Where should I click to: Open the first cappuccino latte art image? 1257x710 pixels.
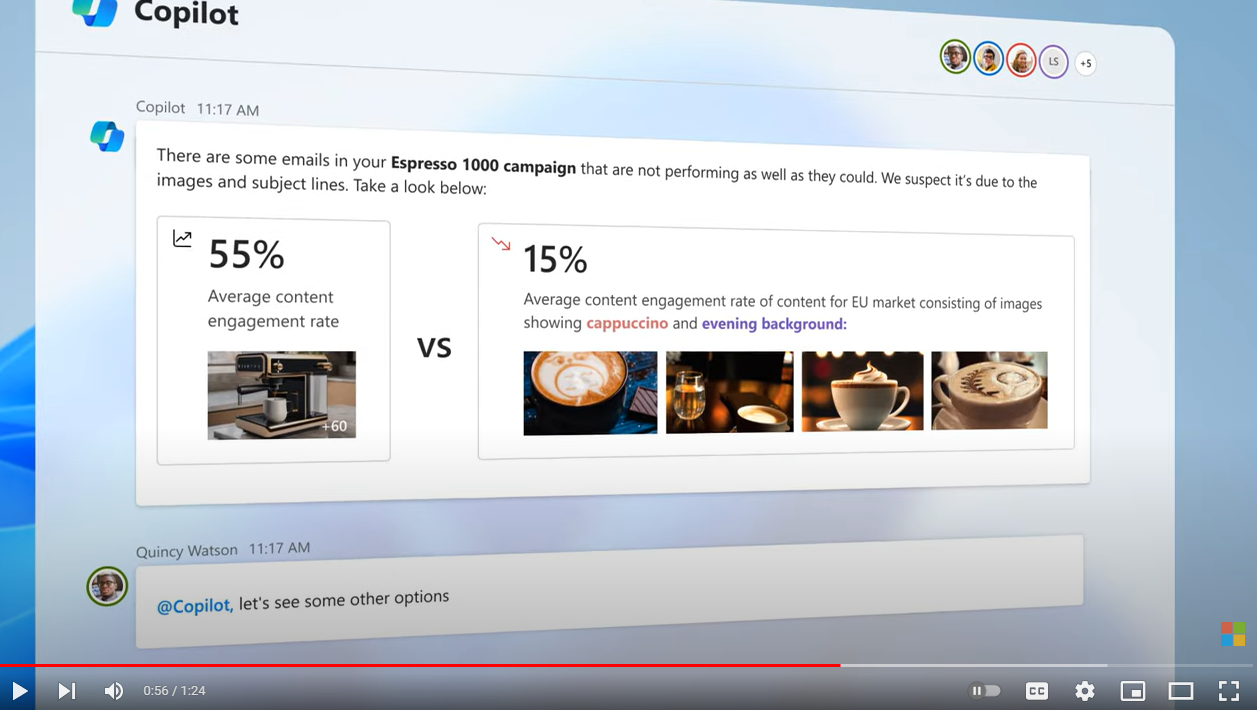(x=590, y=392)
